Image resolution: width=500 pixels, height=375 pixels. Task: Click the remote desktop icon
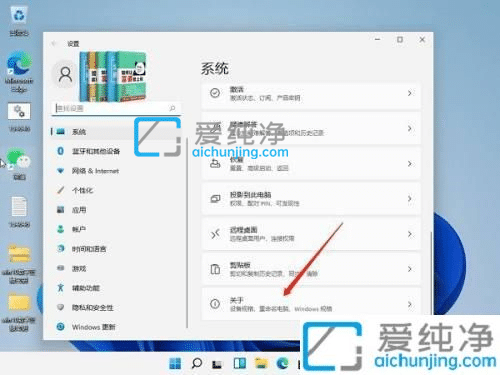point(215,234)
